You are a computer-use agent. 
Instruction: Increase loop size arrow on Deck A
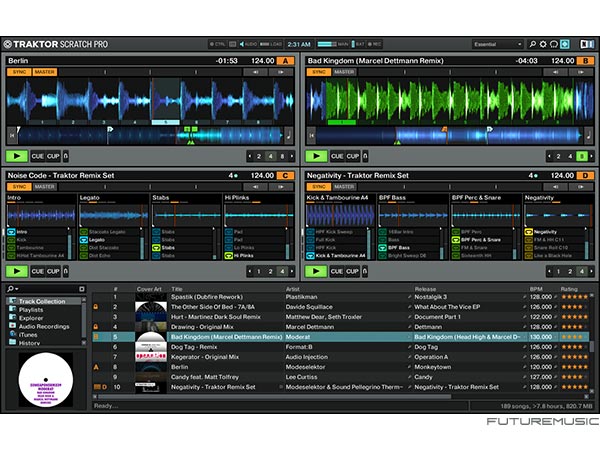pos(292,156)
